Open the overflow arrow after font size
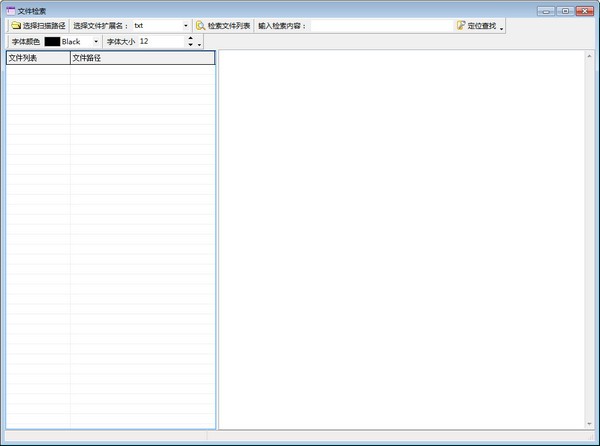The height and width of the screenshot is (446, 600). click(x=200, y=43)
